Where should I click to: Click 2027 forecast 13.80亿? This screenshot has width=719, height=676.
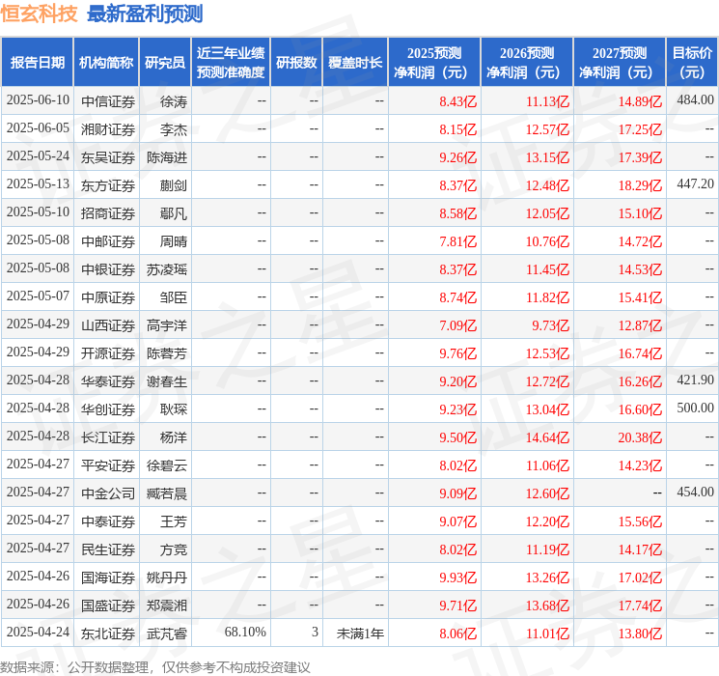[640, 634]
